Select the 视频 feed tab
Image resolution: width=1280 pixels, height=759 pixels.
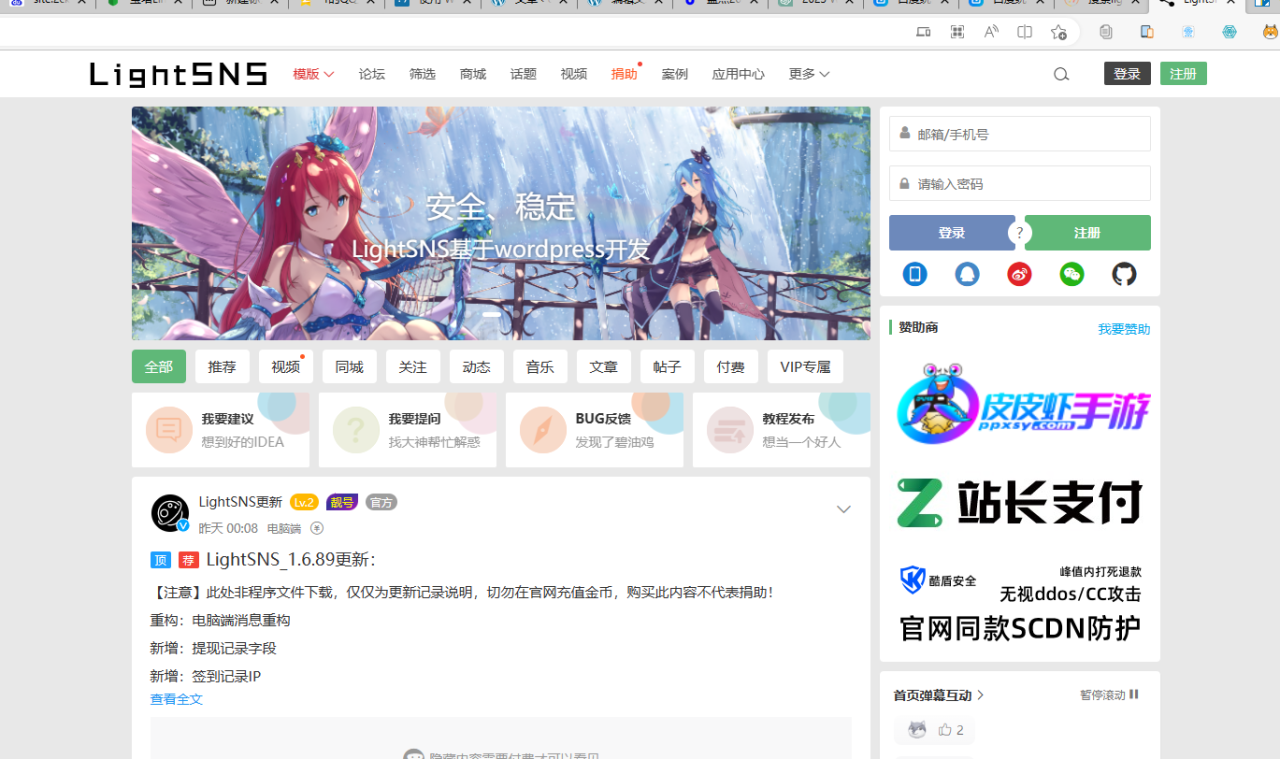pyautogui.click(x=286, y=366)
